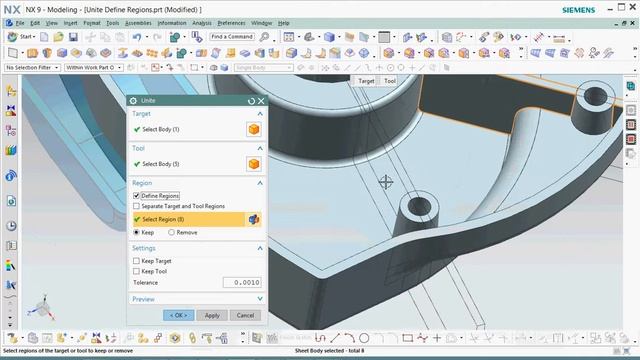Click the Select Region icon in dialog
640x360 pixels.
point(254,219)
